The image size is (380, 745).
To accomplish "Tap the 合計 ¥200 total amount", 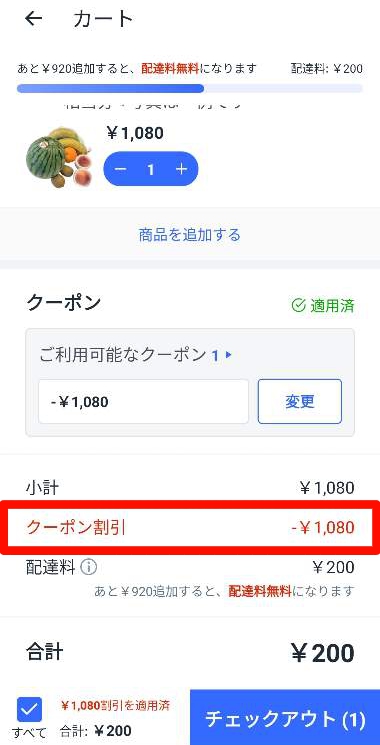I will click(323, 654).
